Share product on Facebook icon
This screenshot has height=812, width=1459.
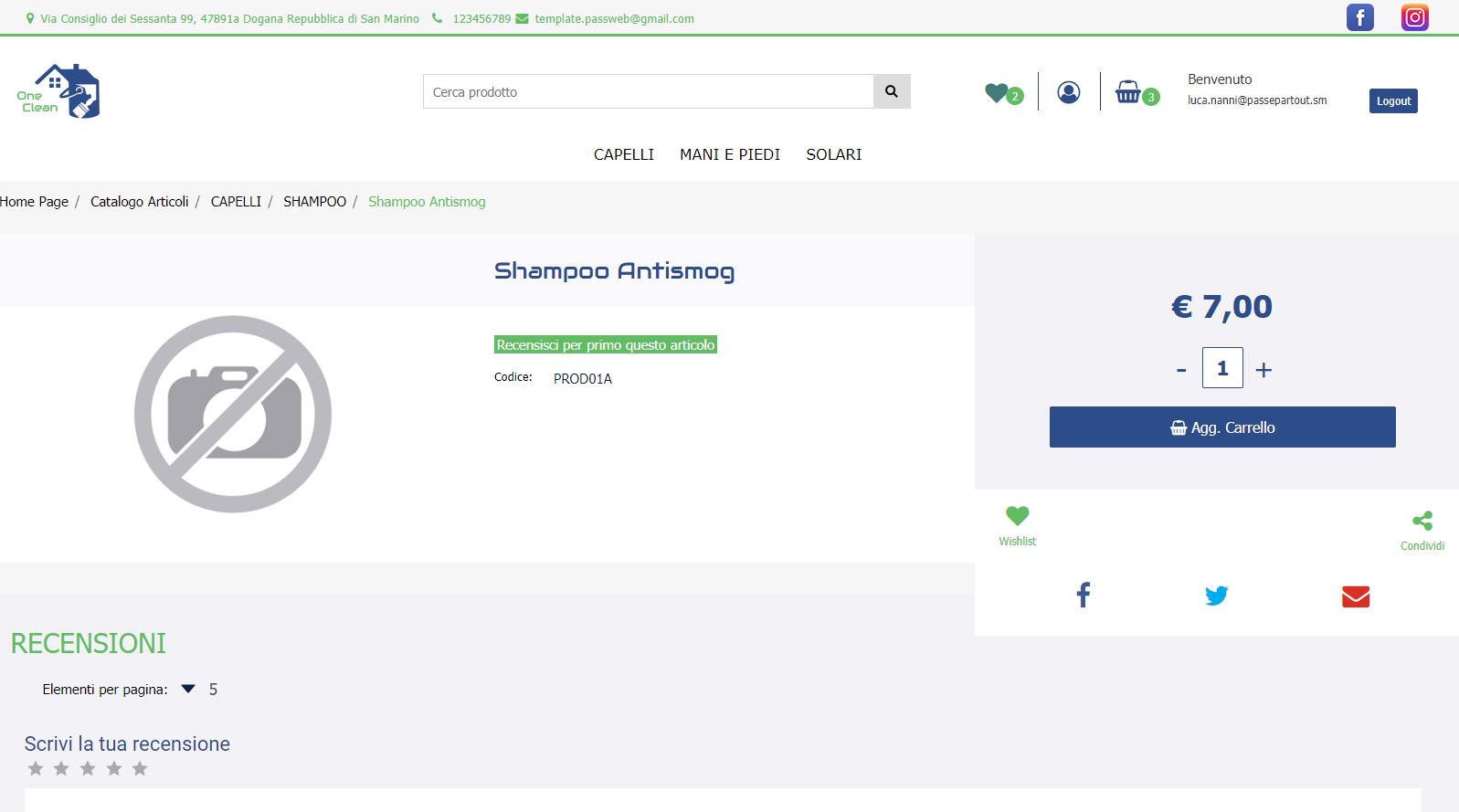pyautogui.click(x=1084, y=596)
